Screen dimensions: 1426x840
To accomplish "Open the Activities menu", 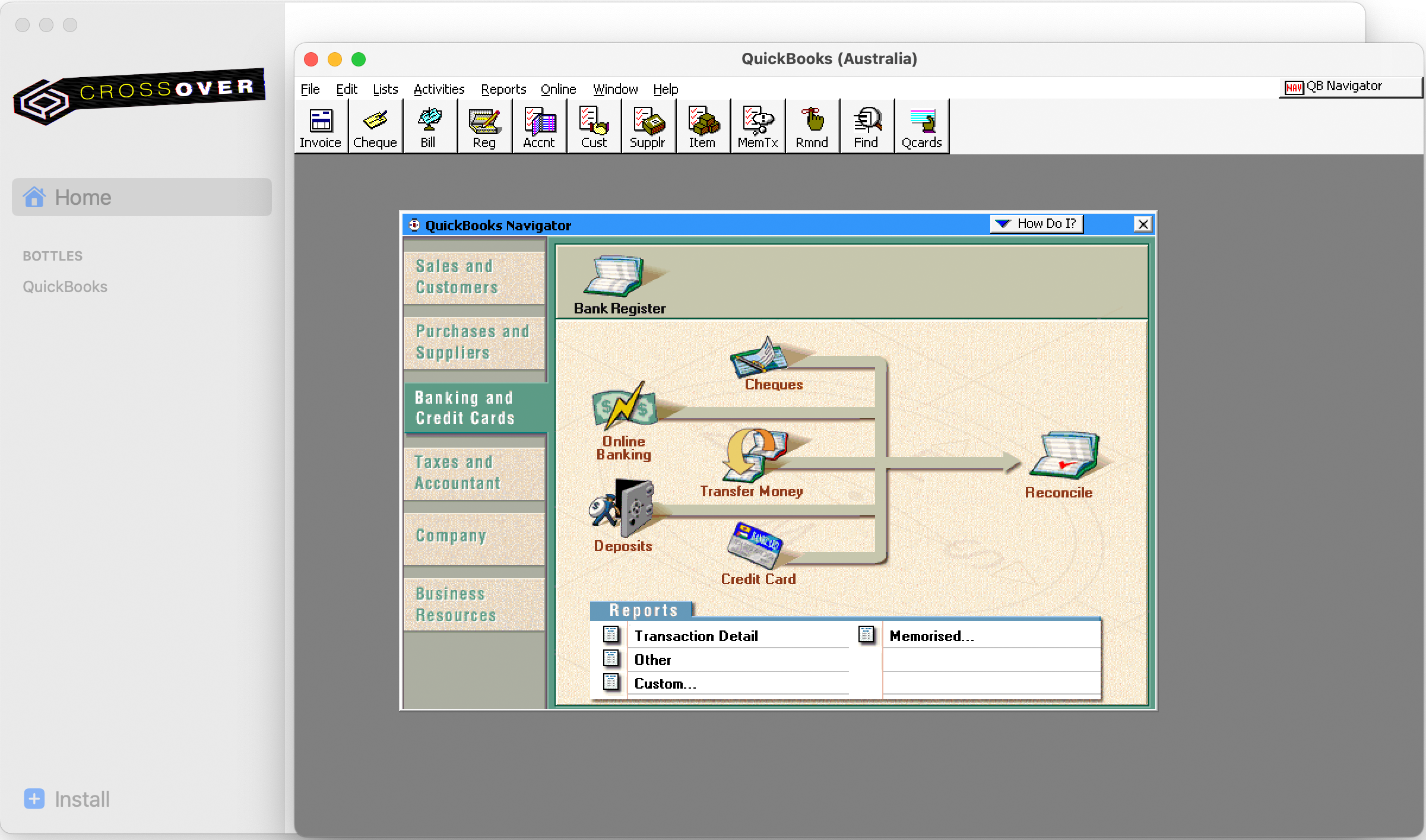I will tap(439, 89).
